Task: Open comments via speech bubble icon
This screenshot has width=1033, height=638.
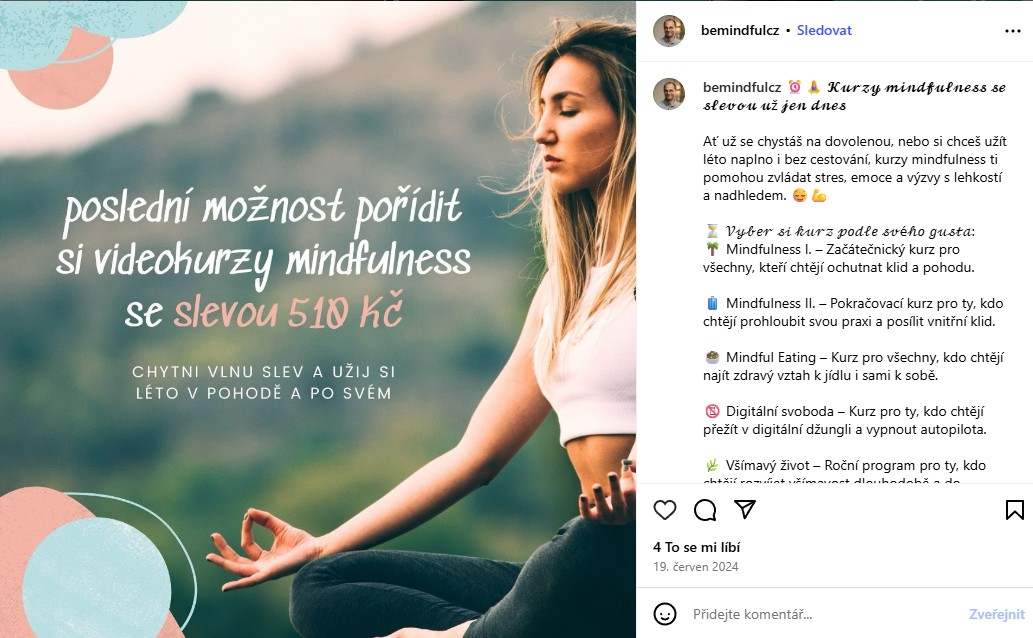Action: [705, 509]
